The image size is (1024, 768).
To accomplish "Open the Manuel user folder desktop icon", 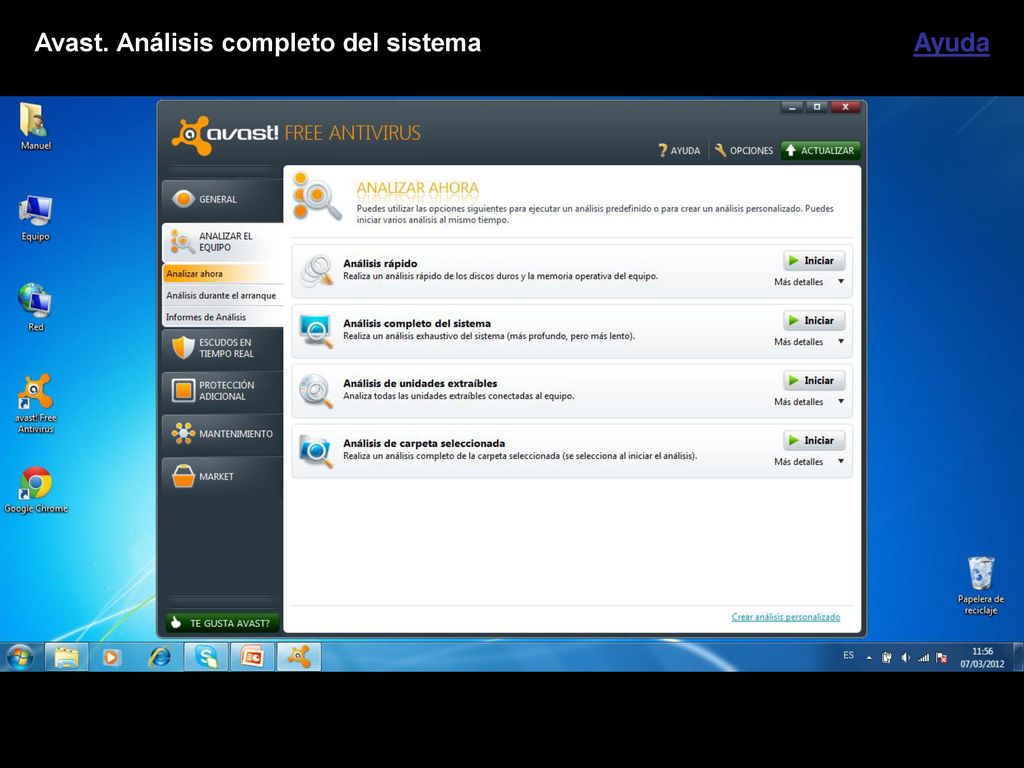I will (x=35, y=126).
